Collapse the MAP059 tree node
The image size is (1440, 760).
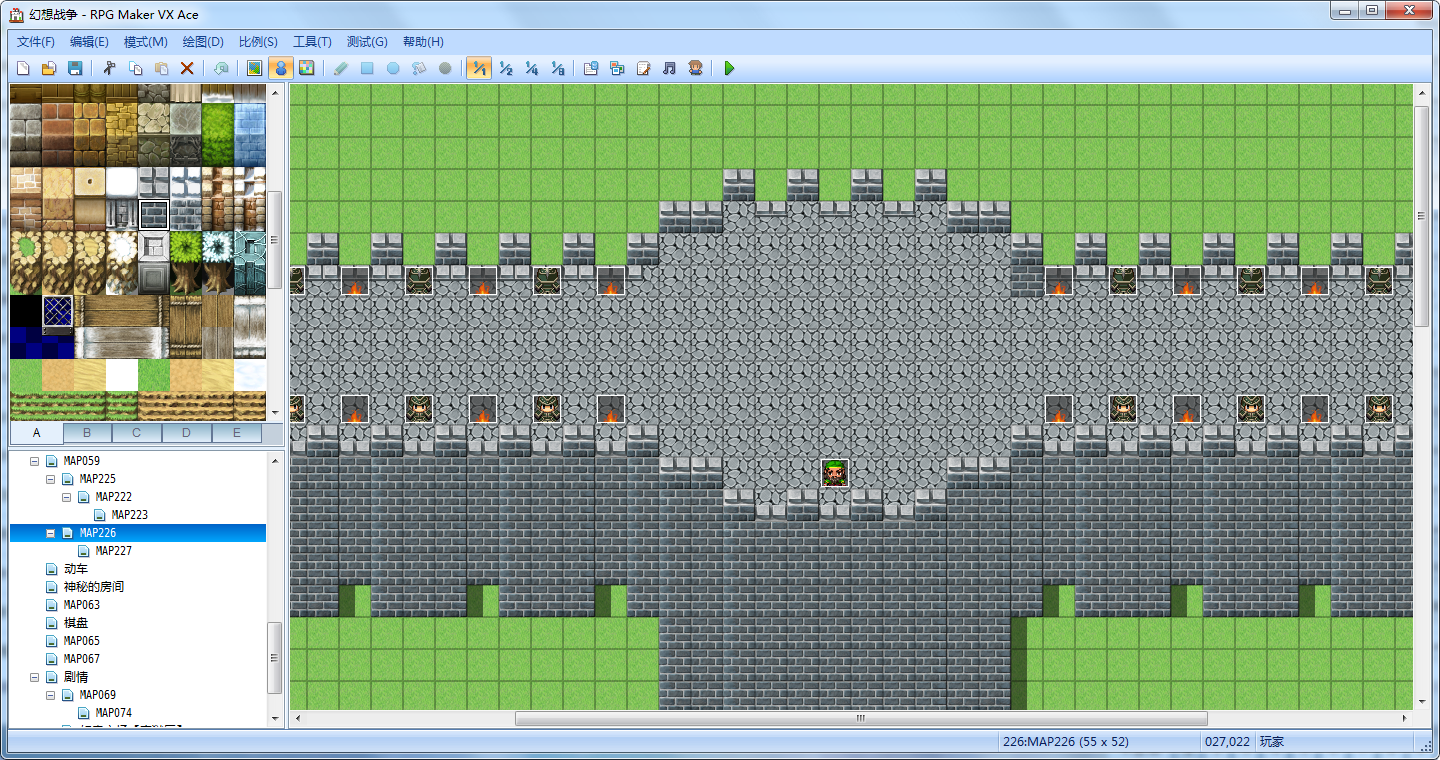coord(35,461)
